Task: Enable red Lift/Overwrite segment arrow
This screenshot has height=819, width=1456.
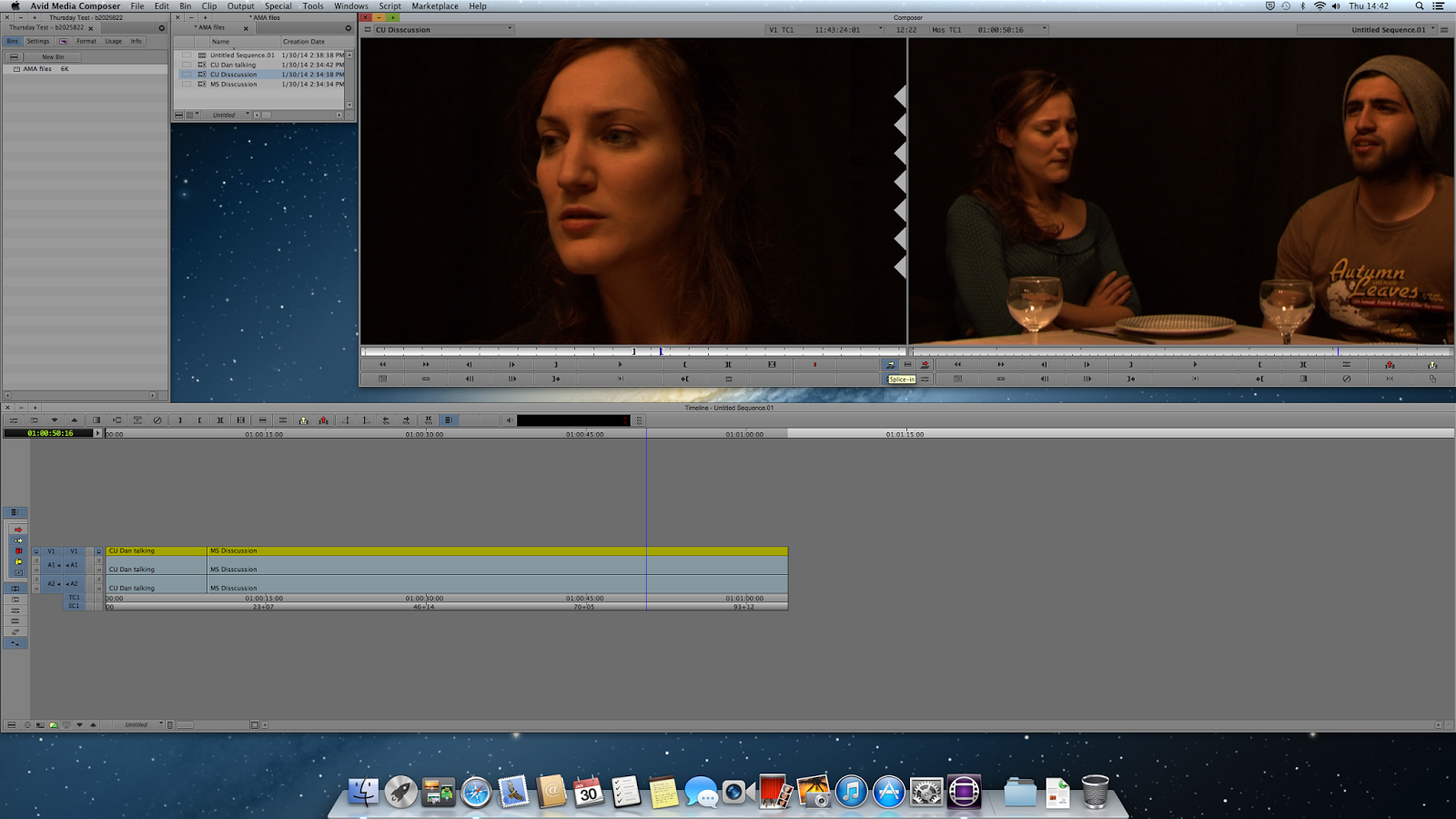Action: coord(18,530)
